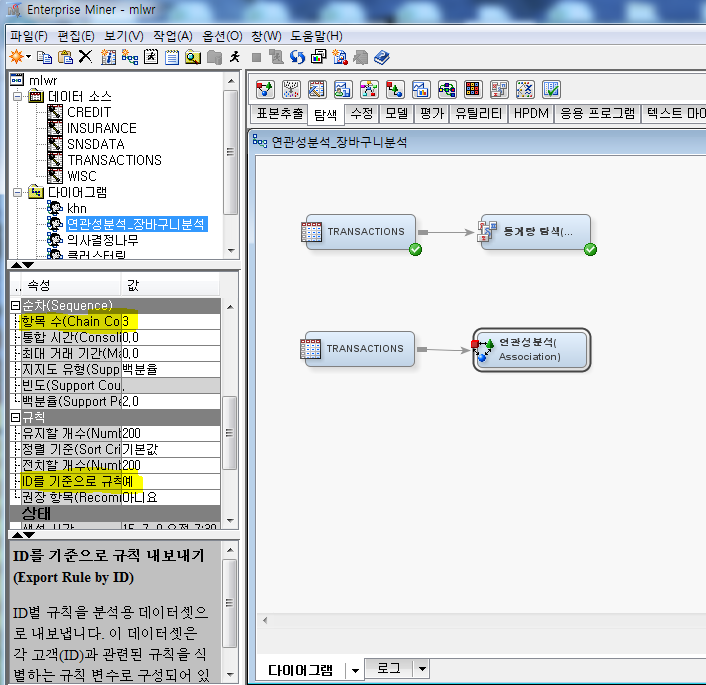Click the new item starburst toolbar icon
Screen dimensions: 706x685
pyautogui.click(x=17, y=57)
